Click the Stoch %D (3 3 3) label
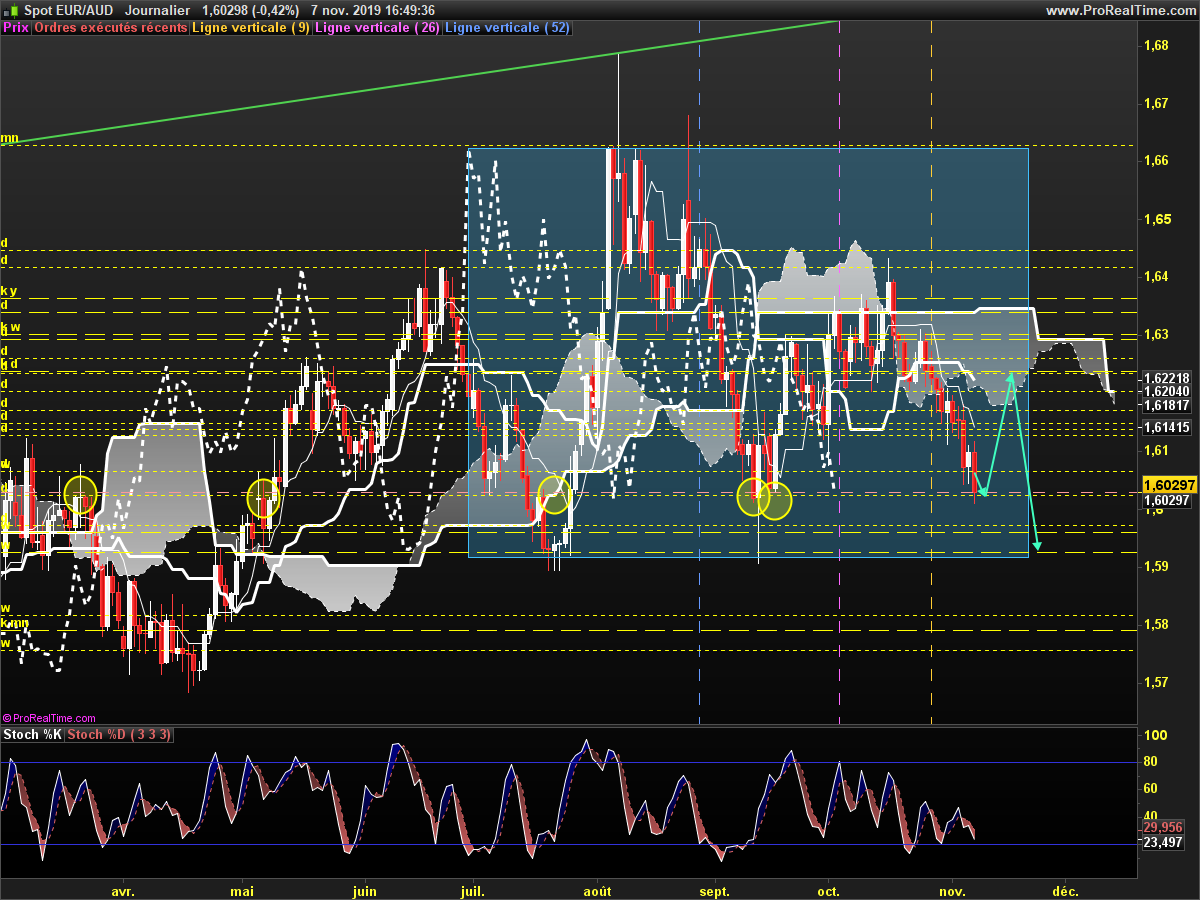The height and width of the screenshot is (900, 1200). click(120, 735)
